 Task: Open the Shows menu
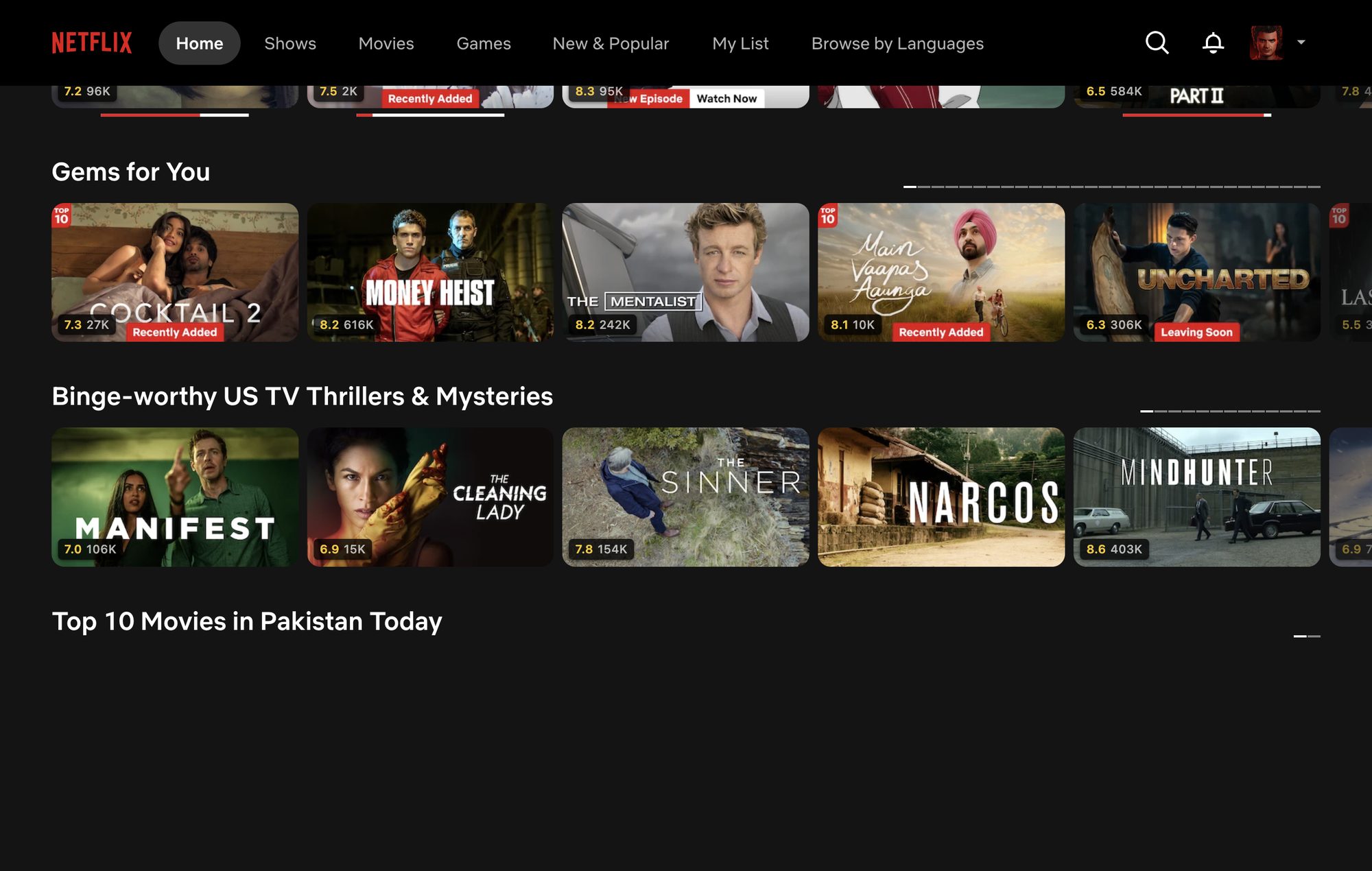point(290,43)
